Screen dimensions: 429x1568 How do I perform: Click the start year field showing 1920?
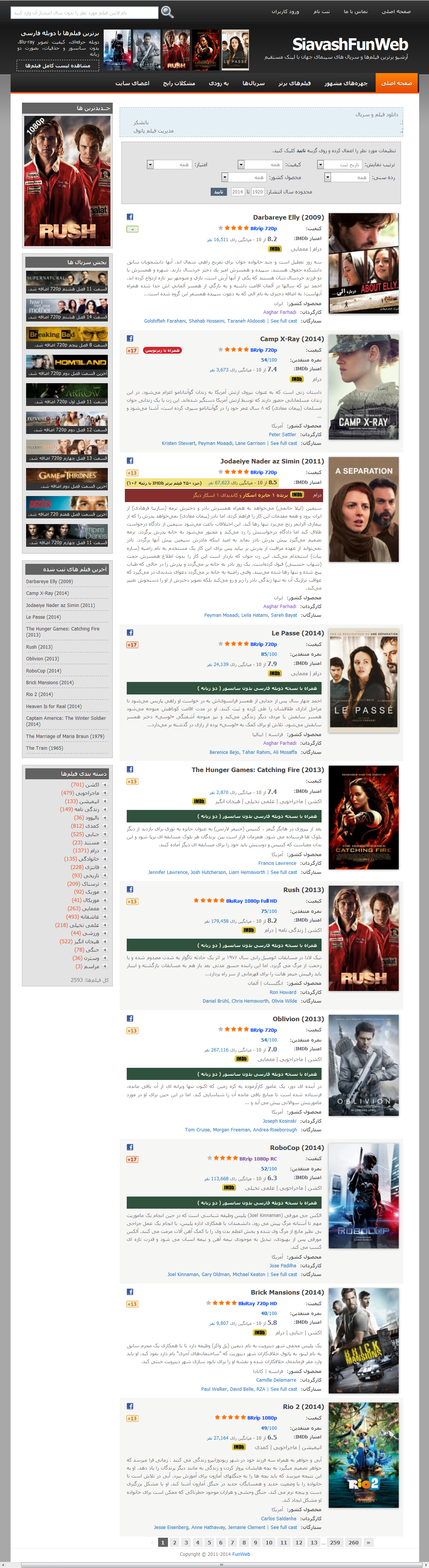click(x=258, y=192)
